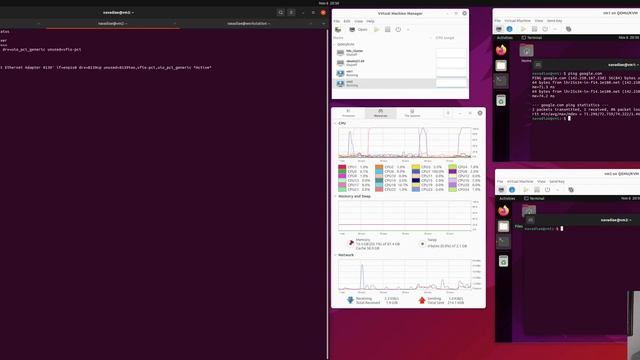Viewport: 640px width, 360px height.
Task: Click Firefox in vm1 guest dock
Action: coord(501,50)
